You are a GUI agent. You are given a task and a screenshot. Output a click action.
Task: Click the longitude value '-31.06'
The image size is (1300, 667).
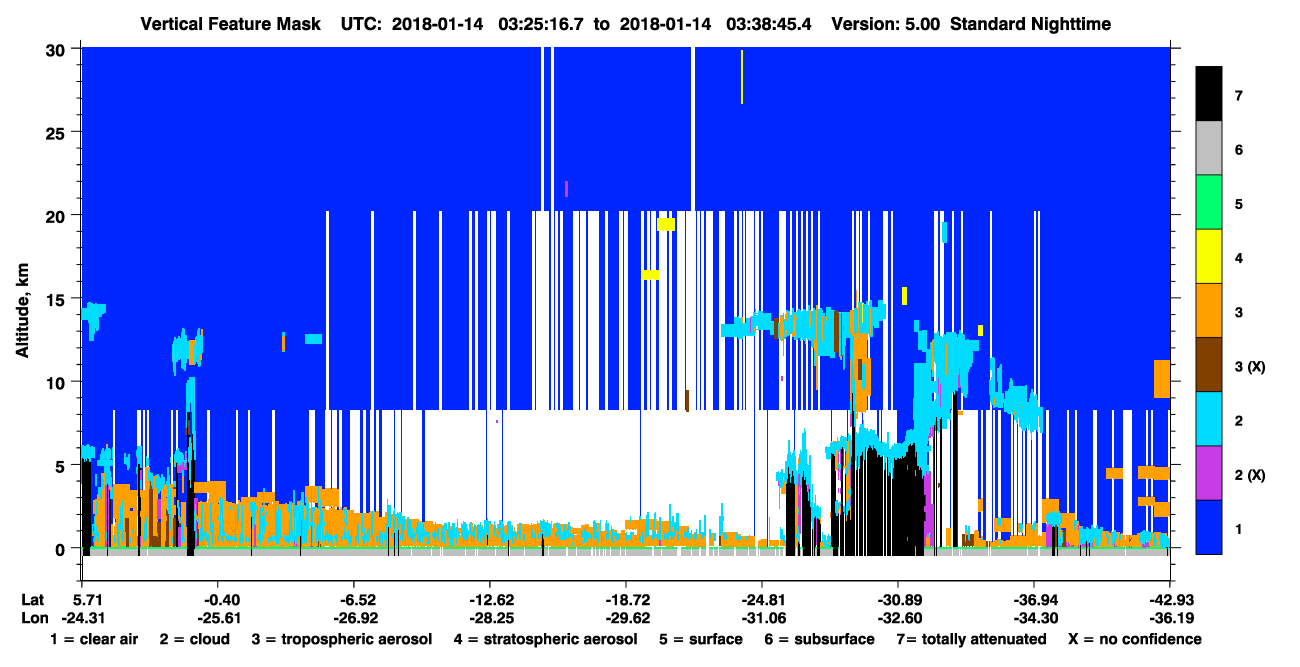point(761,618)
